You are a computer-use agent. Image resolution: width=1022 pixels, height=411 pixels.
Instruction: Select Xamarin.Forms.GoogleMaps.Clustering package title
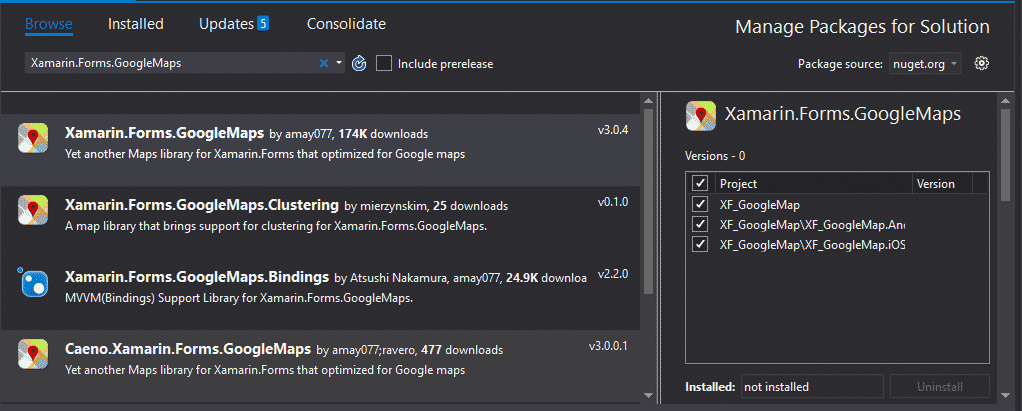click(x=201, y=205)
